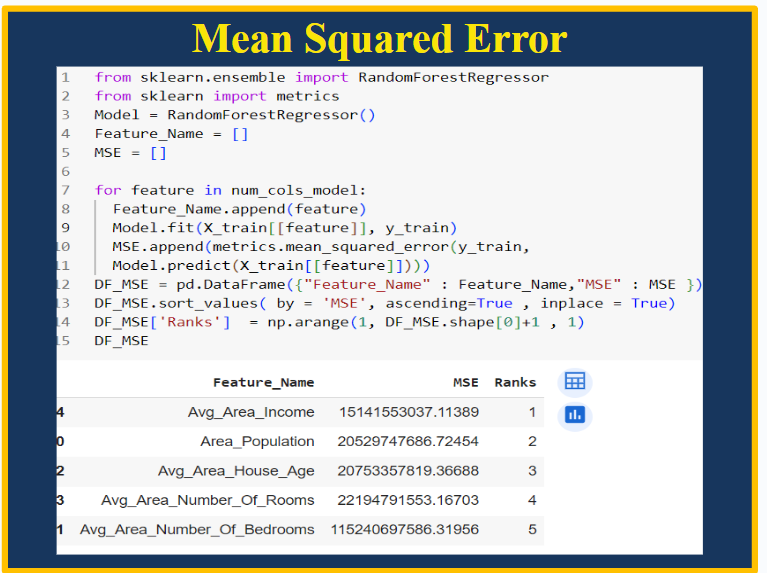Click the 'Model = RandomForestRegressor()' line
767x573 pixels.
pos(235,115)
